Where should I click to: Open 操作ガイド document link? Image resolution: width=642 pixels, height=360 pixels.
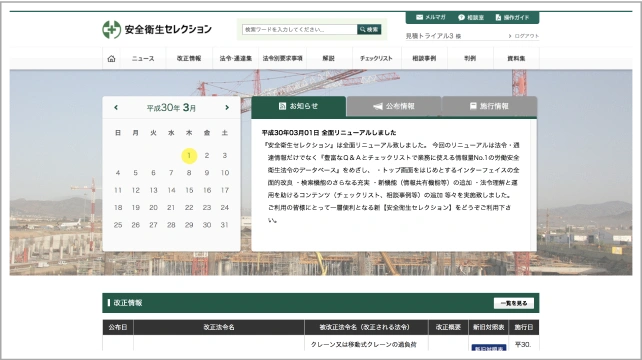(x=512, y=17)
